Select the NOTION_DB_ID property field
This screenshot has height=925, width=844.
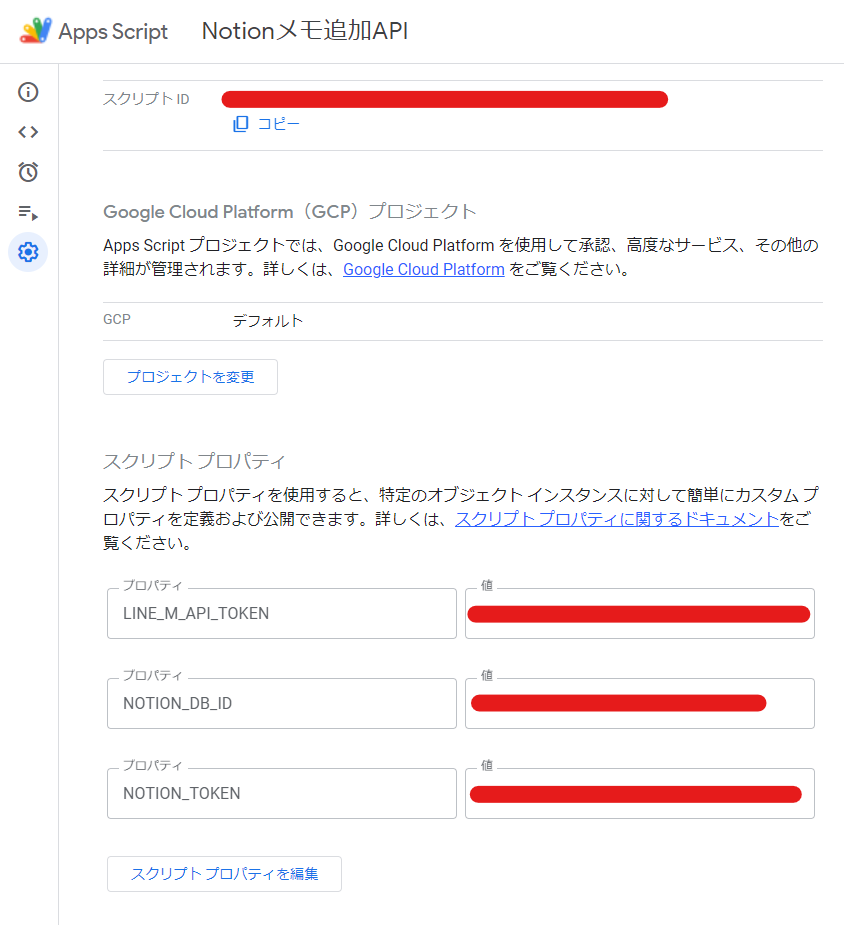coord(281,703)
